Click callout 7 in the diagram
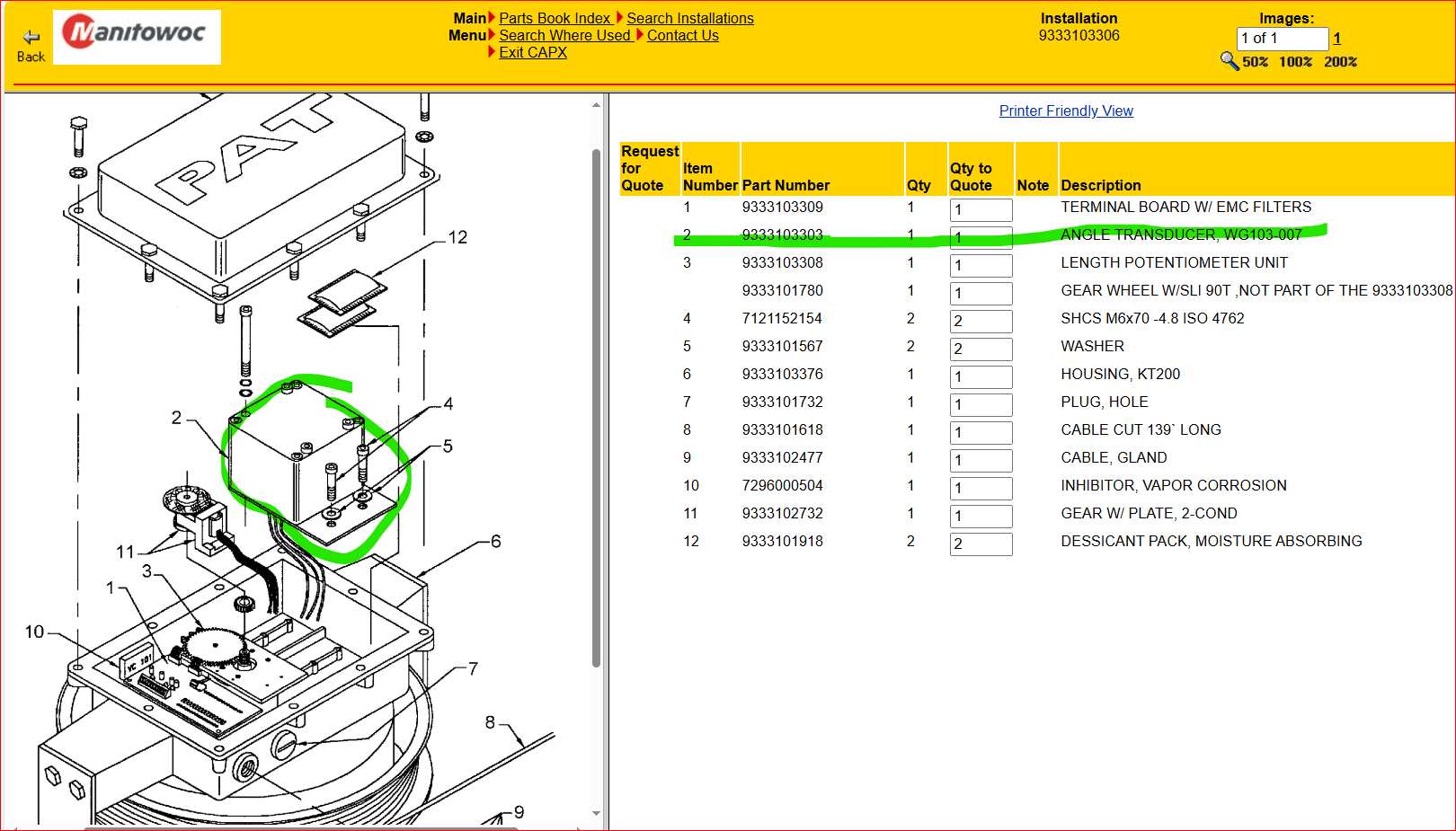Viewport: 1456px width, 831px height. pos(473,668)
